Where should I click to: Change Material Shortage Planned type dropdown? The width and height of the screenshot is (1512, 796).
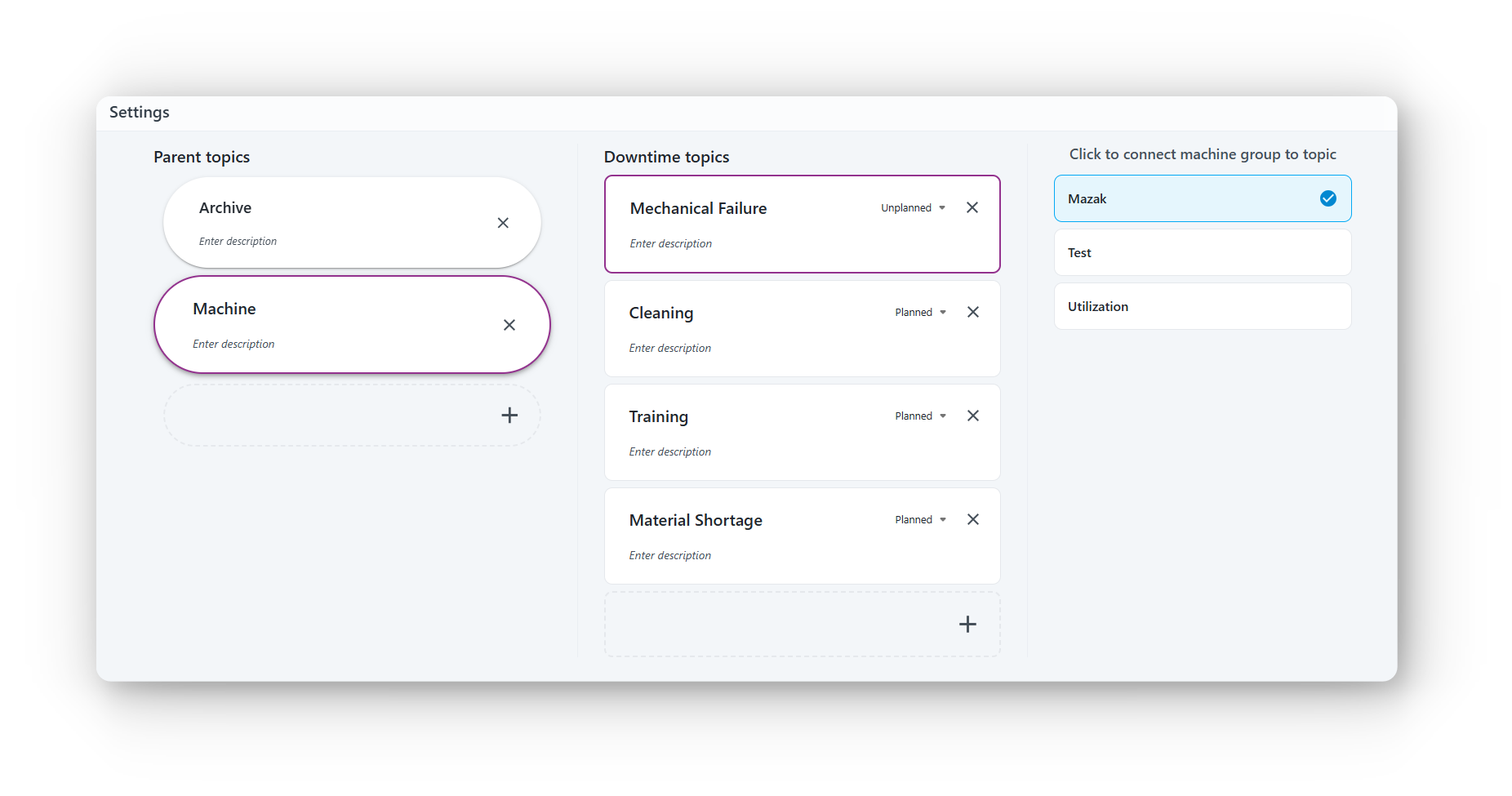pos(920,520)
